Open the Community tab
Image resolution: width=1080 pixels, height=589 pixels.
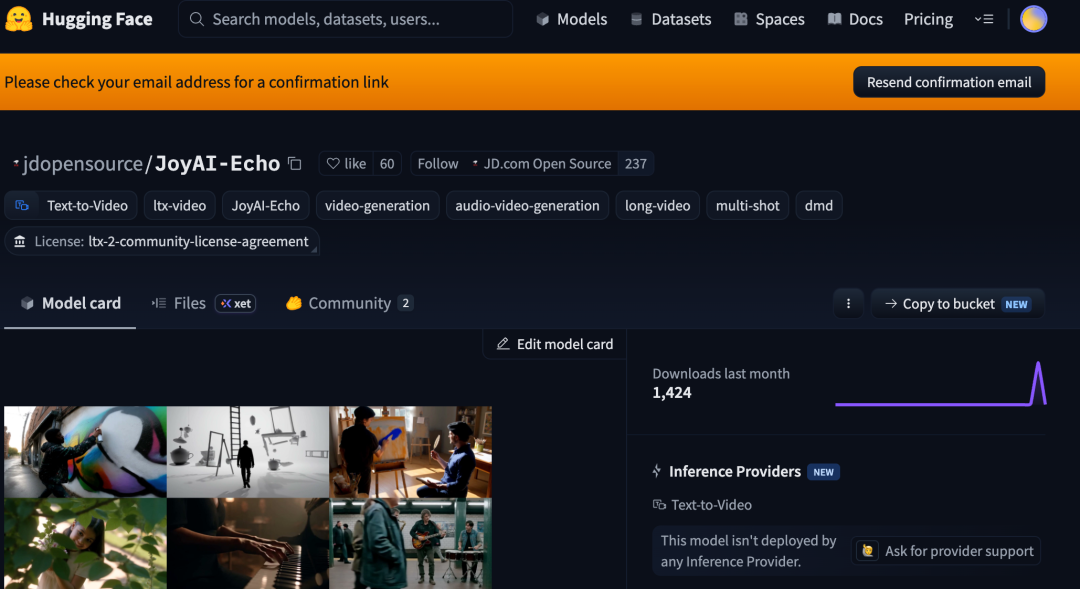349,303
